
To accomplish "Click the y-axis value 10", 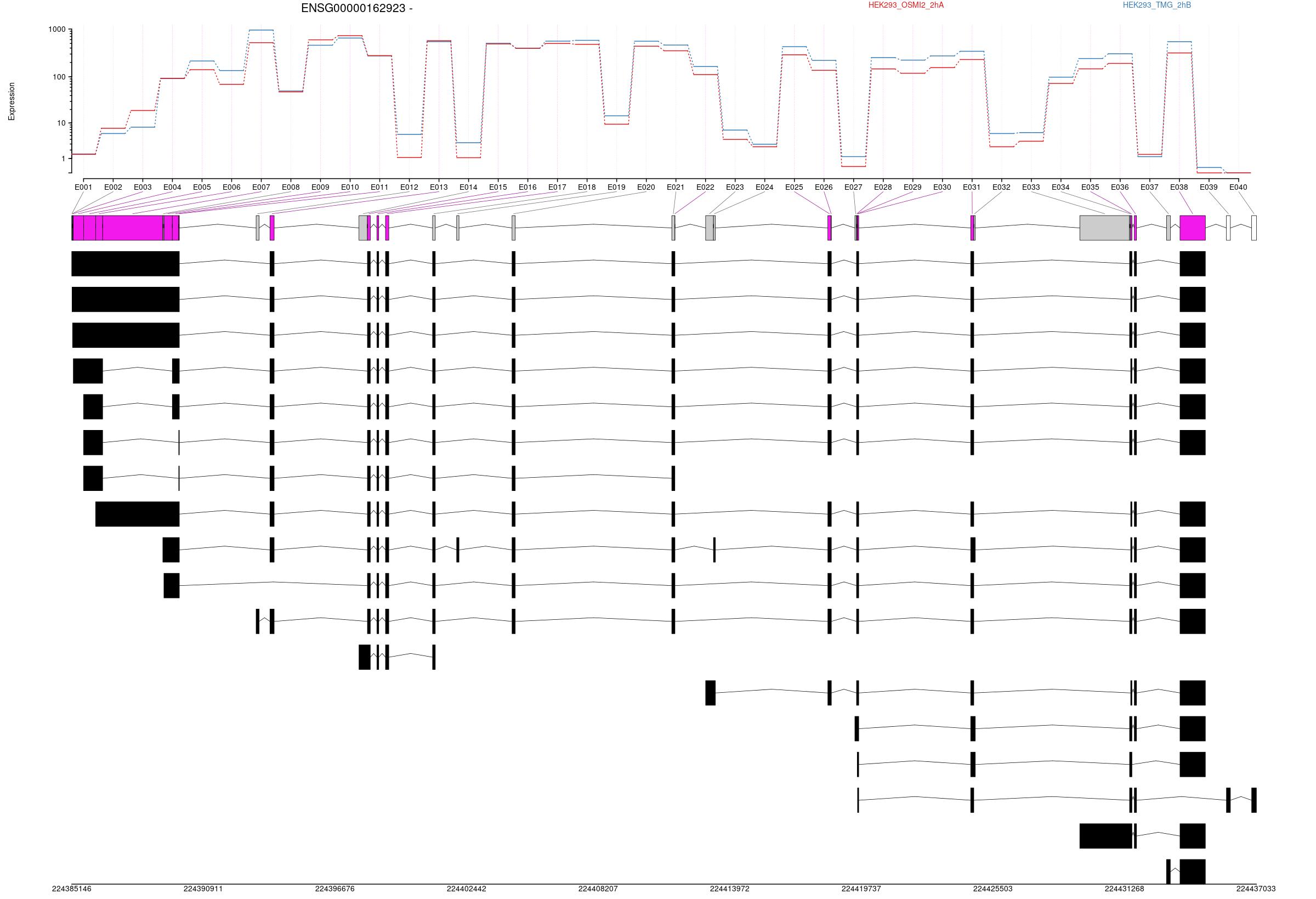I will click(62, 123).
